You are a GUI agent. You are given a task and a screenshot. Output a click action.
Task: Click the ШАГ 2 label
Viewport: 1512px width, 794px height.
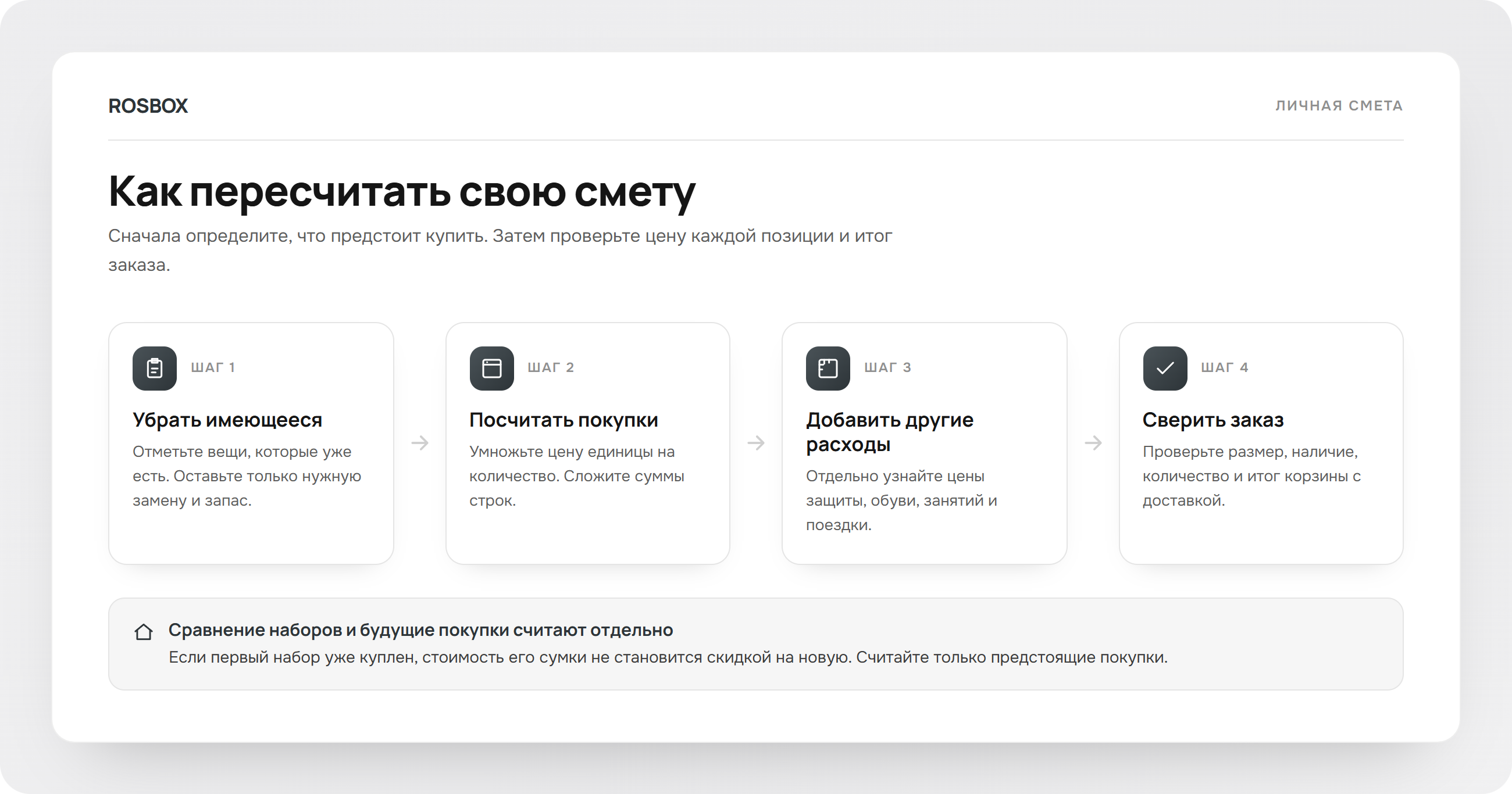click(550, 367)
